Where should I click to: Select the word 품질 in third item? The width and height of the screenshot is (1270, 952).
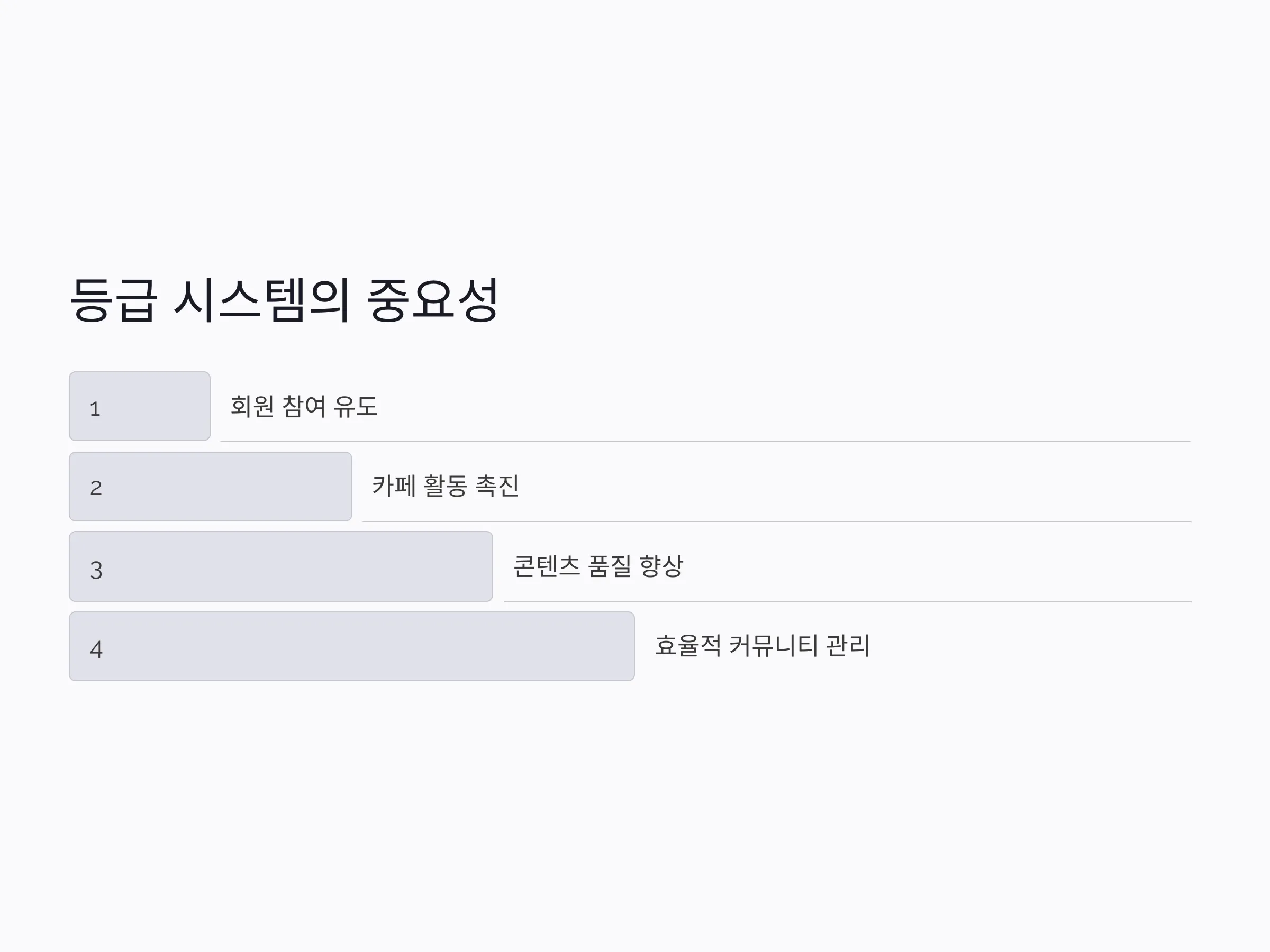coord(610,566)
